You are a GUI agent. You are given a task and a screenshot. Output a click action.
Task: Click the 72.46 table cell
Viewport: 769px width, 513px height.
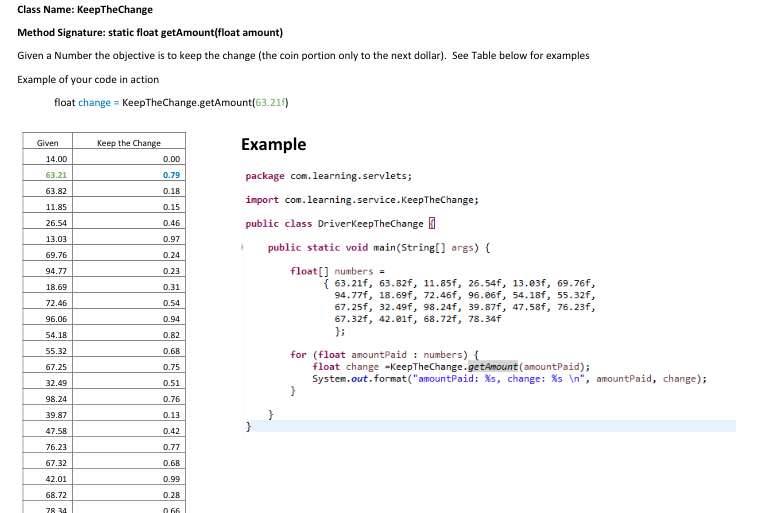tap(48, 303)
